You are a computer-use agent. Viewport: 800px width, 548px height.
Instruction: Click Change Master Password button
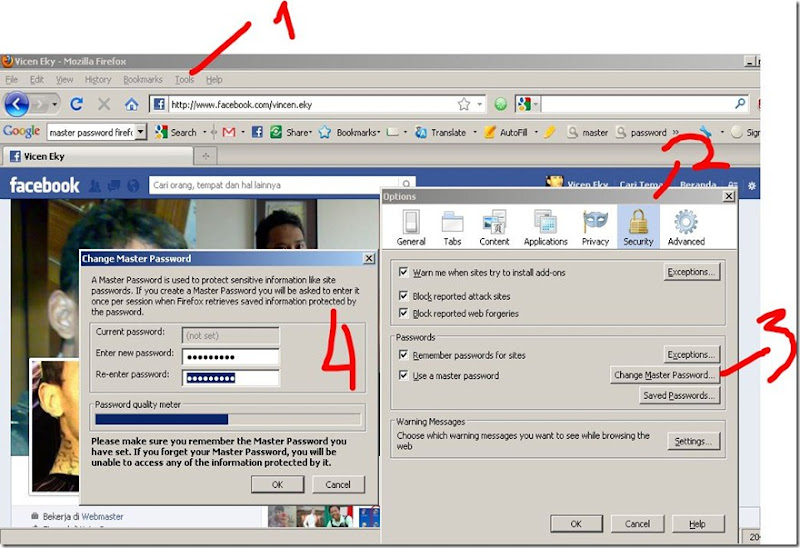[664, 375]
